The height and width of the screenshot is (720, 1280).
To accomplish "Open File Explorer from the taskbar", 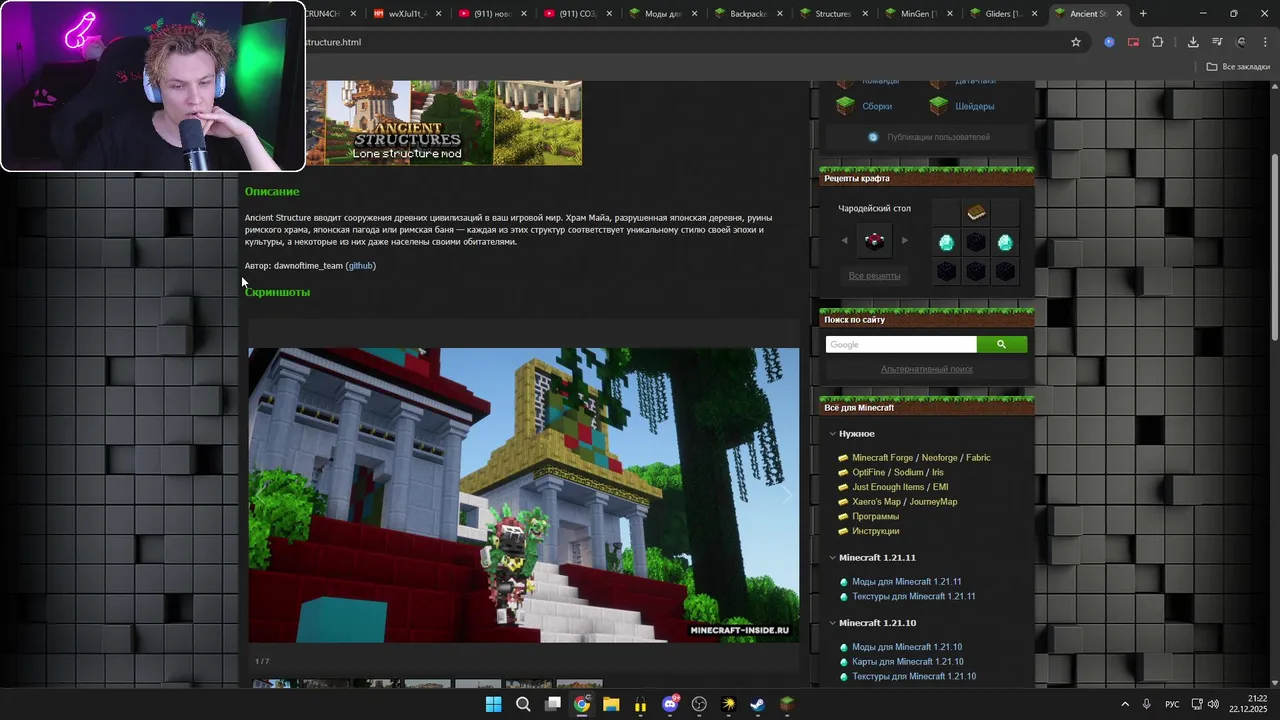I will click(611, 704).
